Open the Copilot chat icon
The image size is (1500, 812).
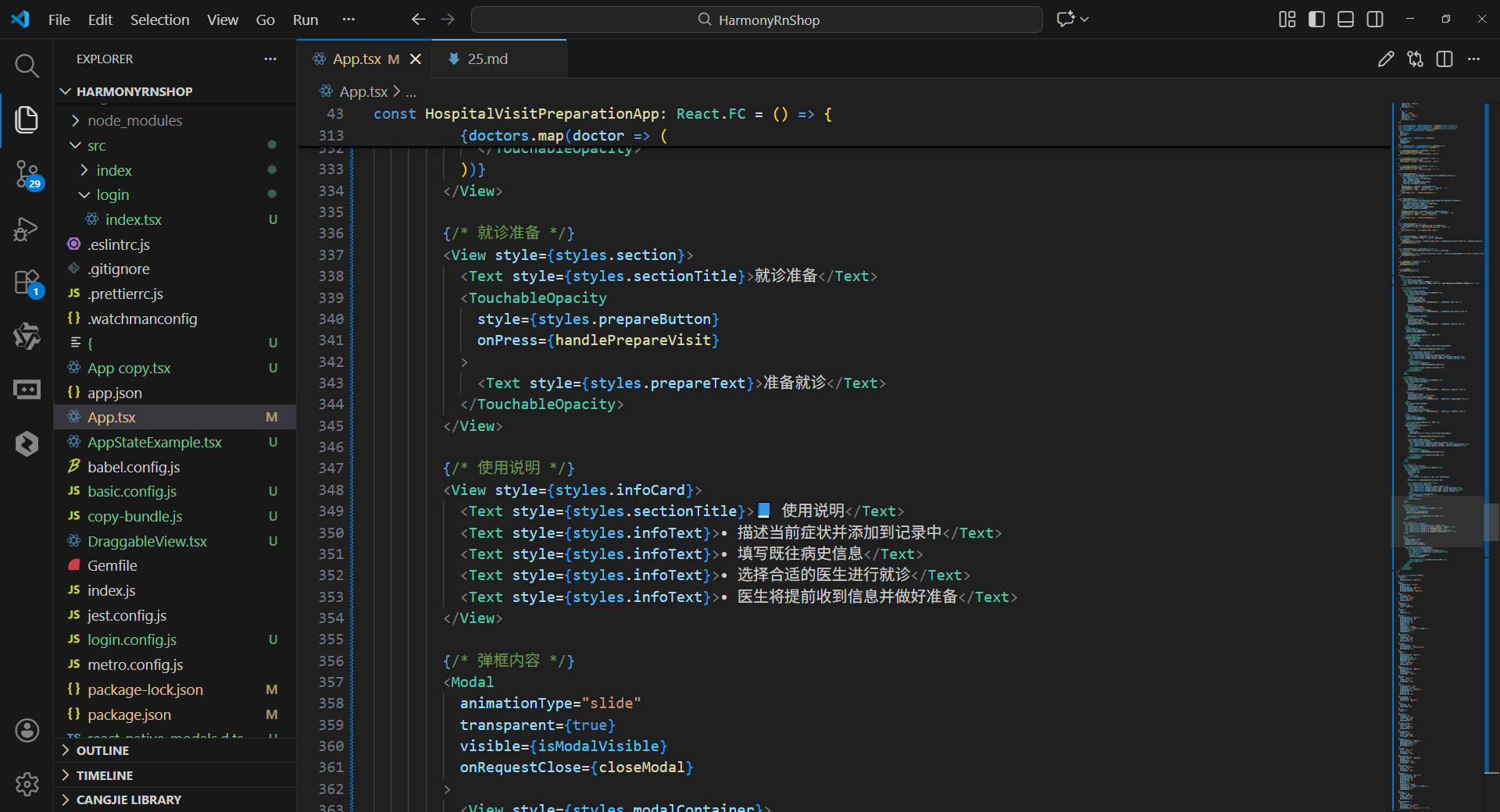point(1066,20)
